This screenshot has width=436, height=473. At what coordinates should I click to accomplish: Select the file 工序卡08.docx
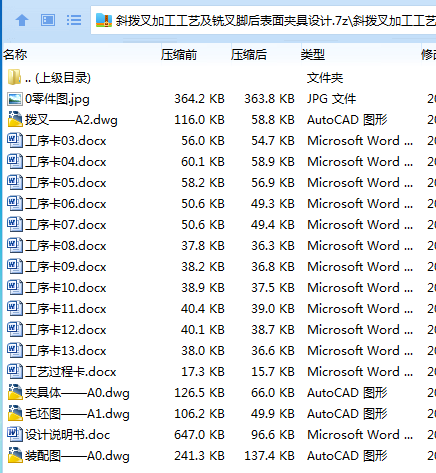coord(66,246)
